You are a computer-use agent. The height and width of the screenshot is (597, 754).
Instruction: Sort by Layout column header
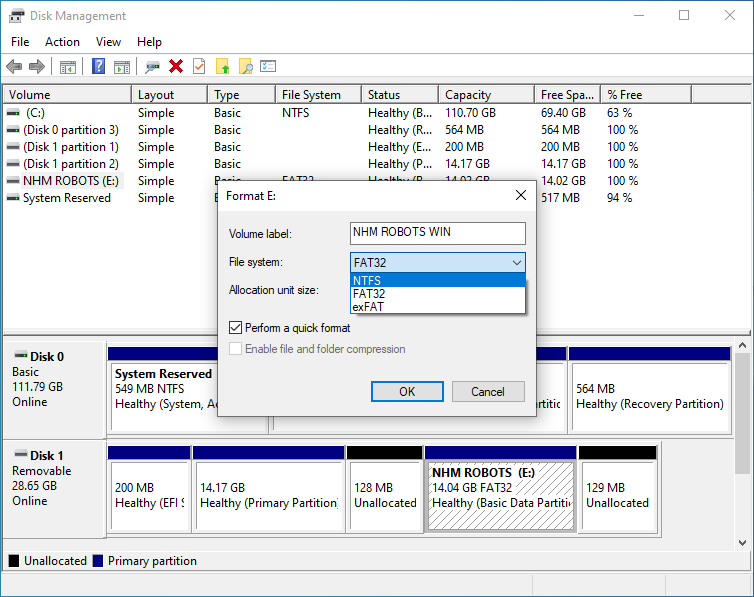point(170,95)
